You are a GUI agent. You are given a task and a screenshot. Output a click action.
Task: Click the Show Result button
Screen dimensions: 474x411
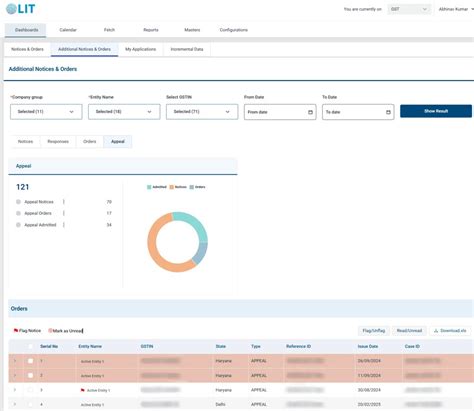(436, 111)
